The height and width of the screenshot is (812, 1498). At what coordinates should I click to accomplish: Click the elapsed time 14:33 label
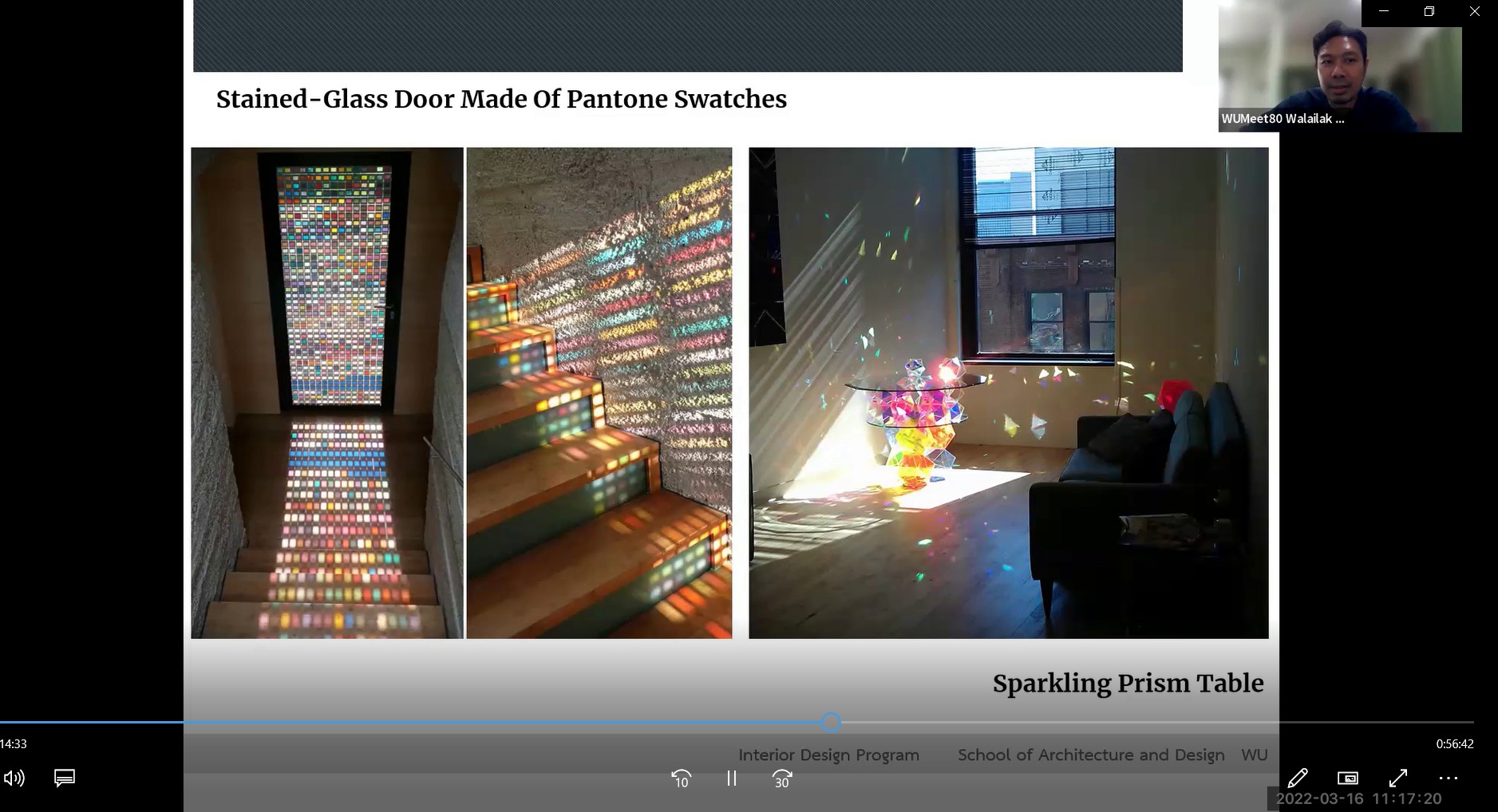coord(14,743)
